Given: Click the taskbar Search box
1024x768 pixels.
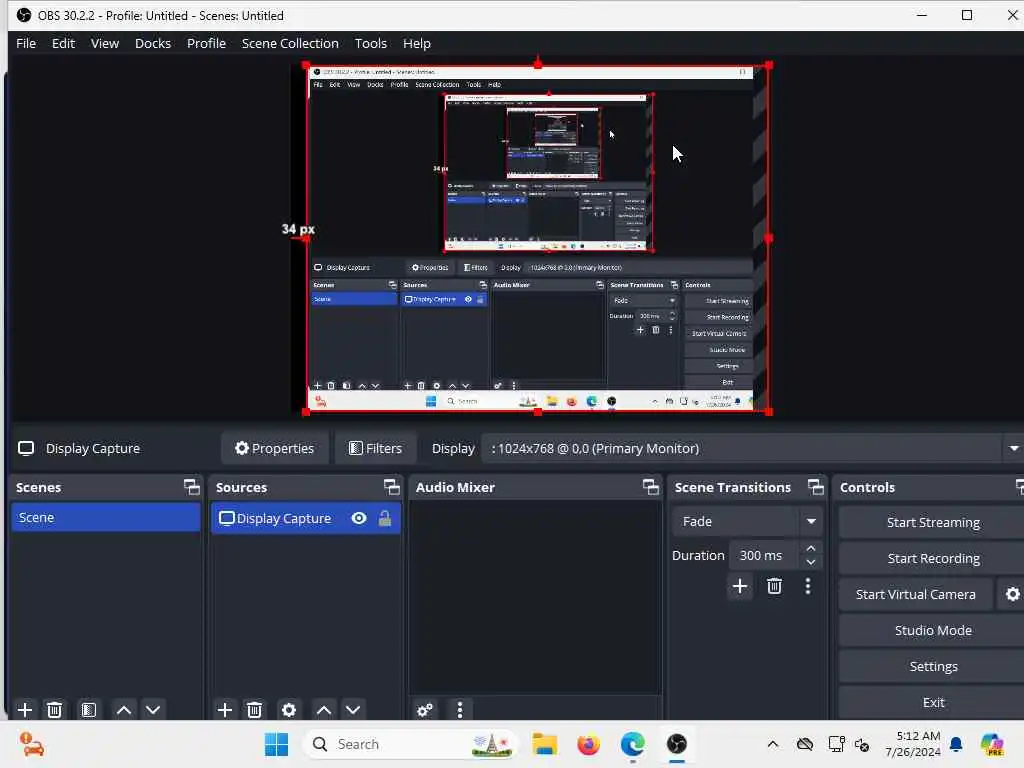Looking at the screenshot, I should [410, 744].
